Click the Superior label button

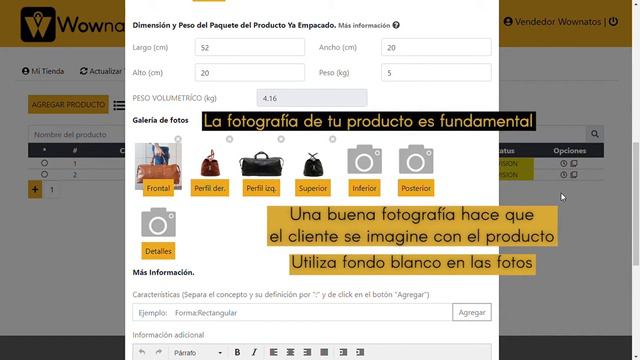[313, 188]
